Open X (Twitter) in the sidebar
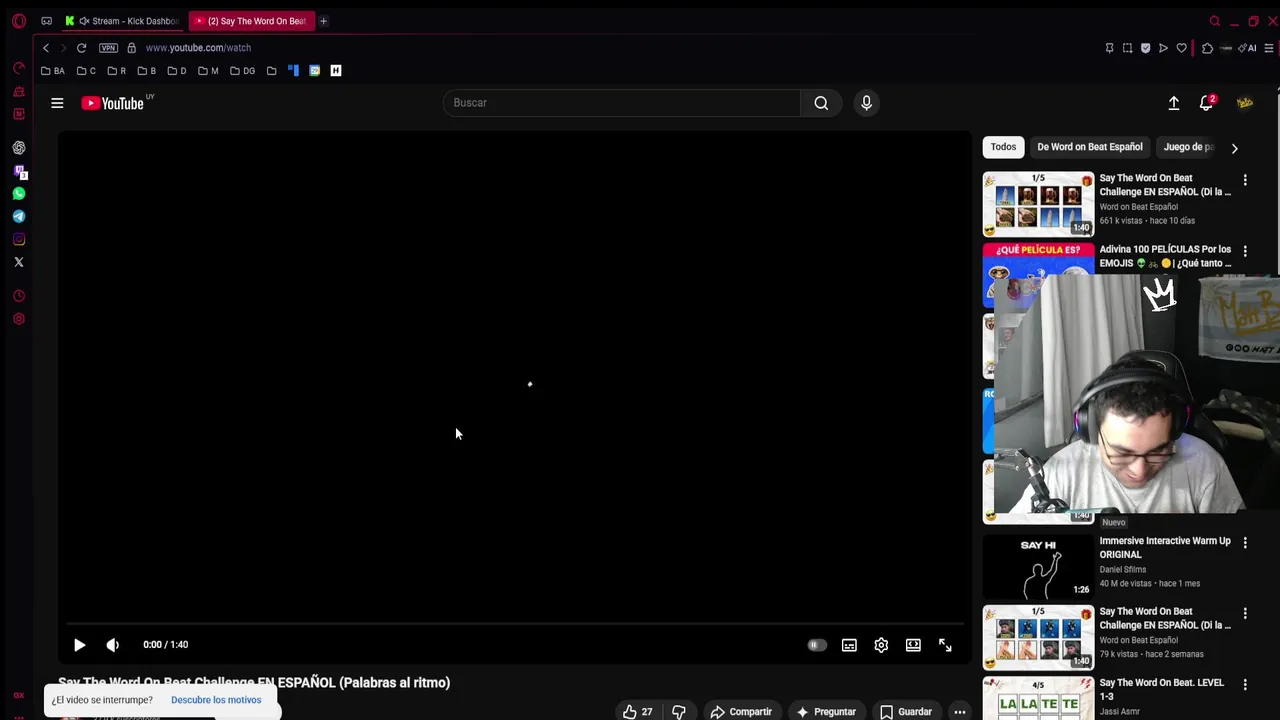Viewport: 1280px width, 720px height. click(19, 263)
